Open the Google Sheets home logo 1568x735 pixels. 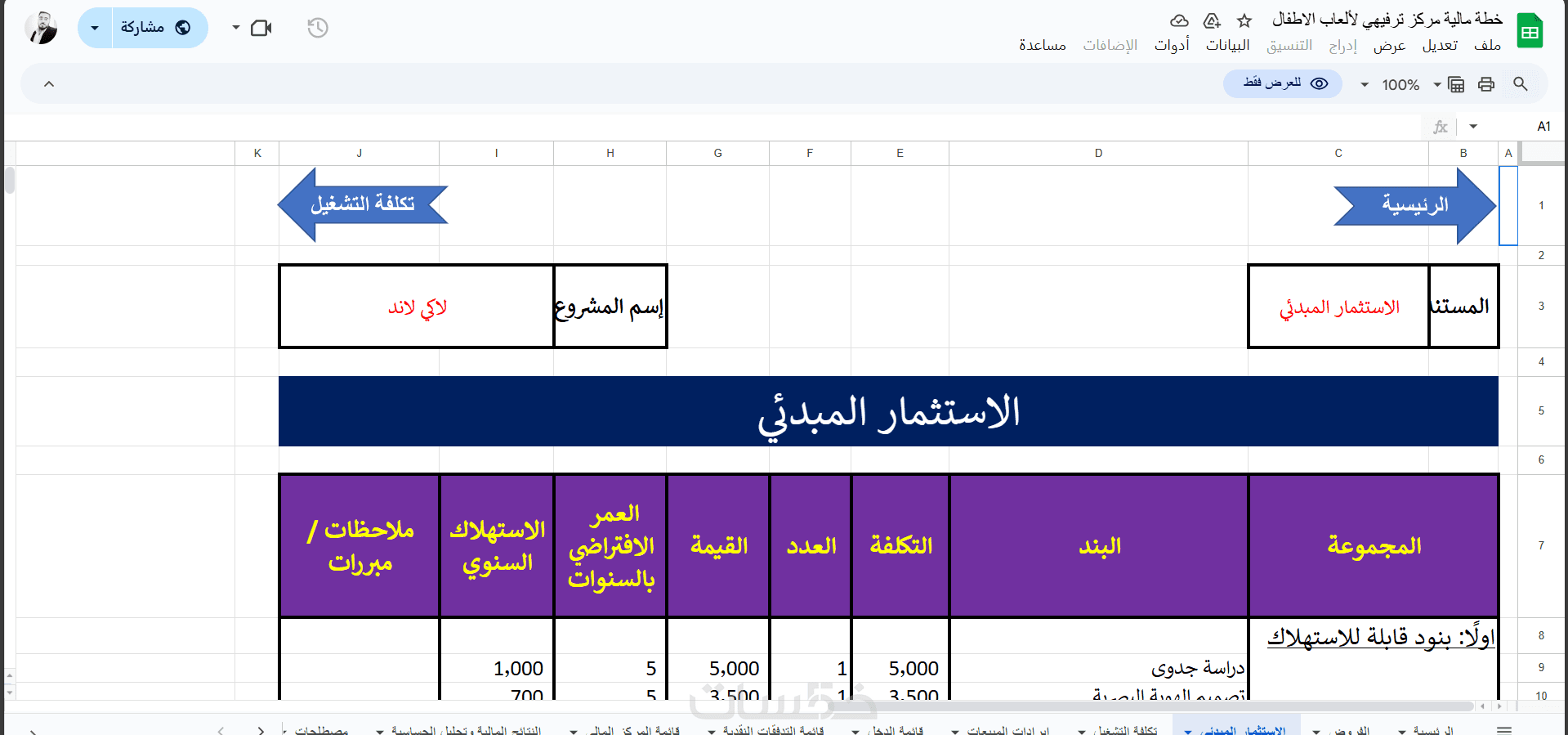tap(1530, 31)
